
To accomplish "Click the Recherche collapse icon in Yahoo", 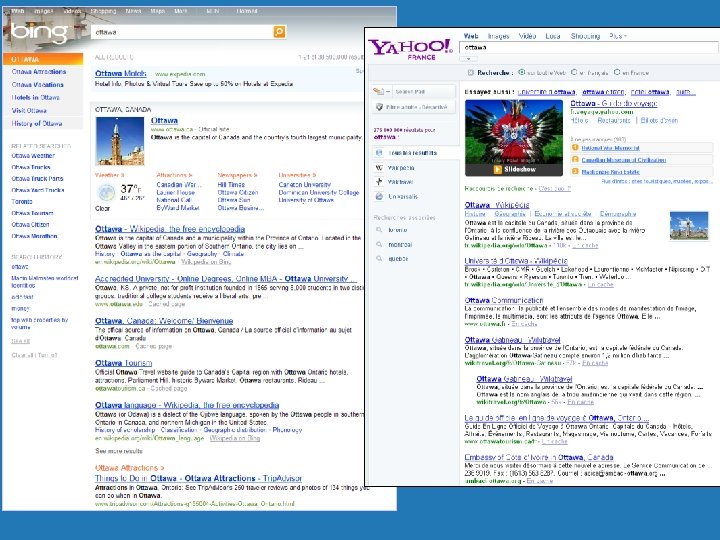I will point(470,73).
